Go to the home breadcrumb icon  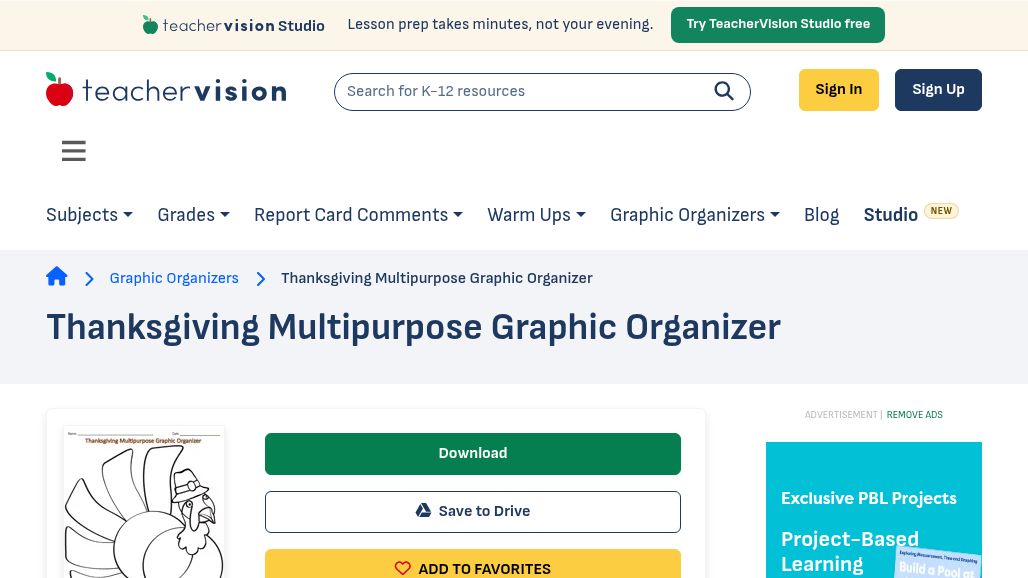(57, 277)
